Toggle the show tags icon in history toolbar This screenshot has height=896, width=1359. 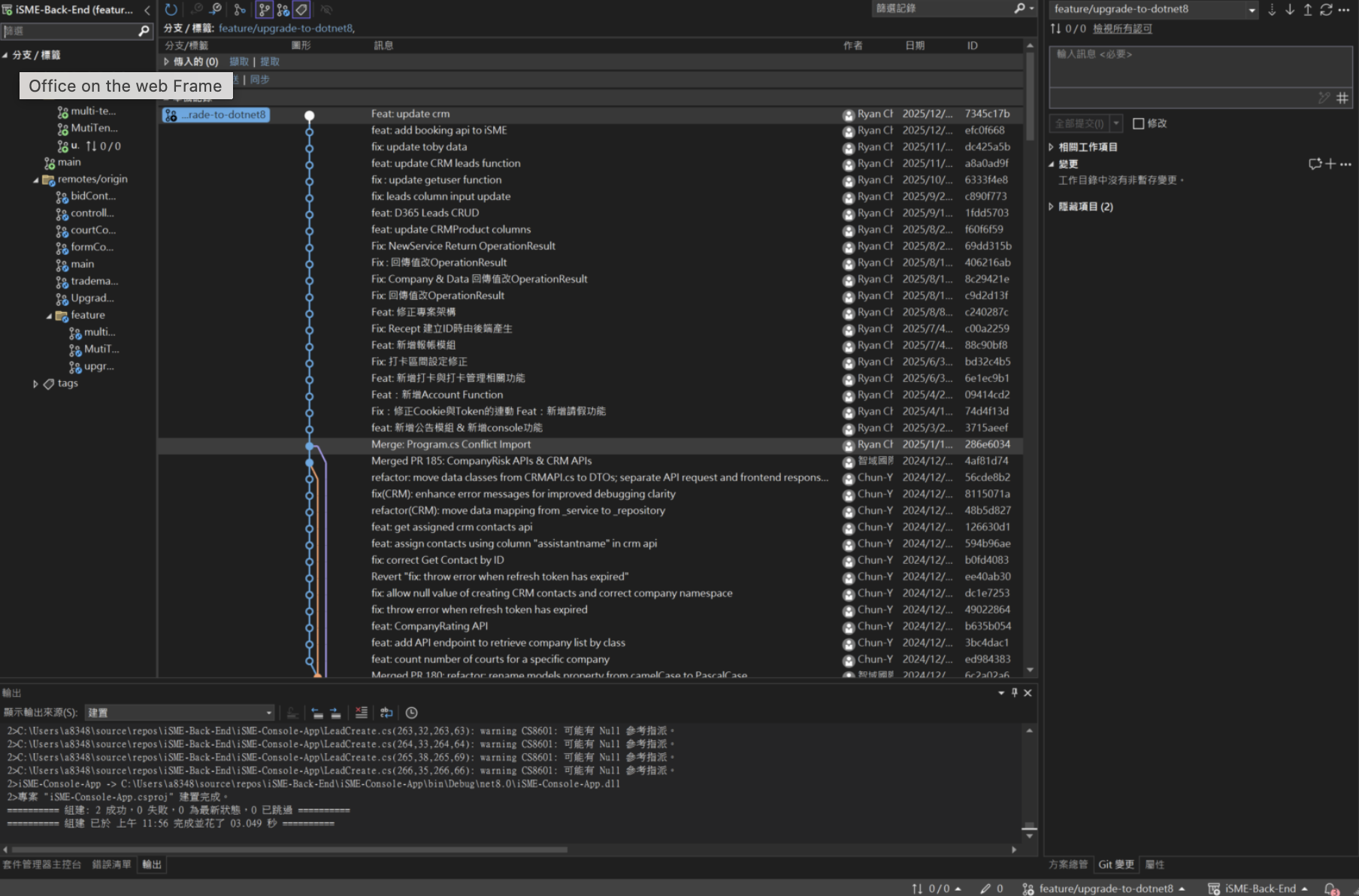tap(301, 10)
